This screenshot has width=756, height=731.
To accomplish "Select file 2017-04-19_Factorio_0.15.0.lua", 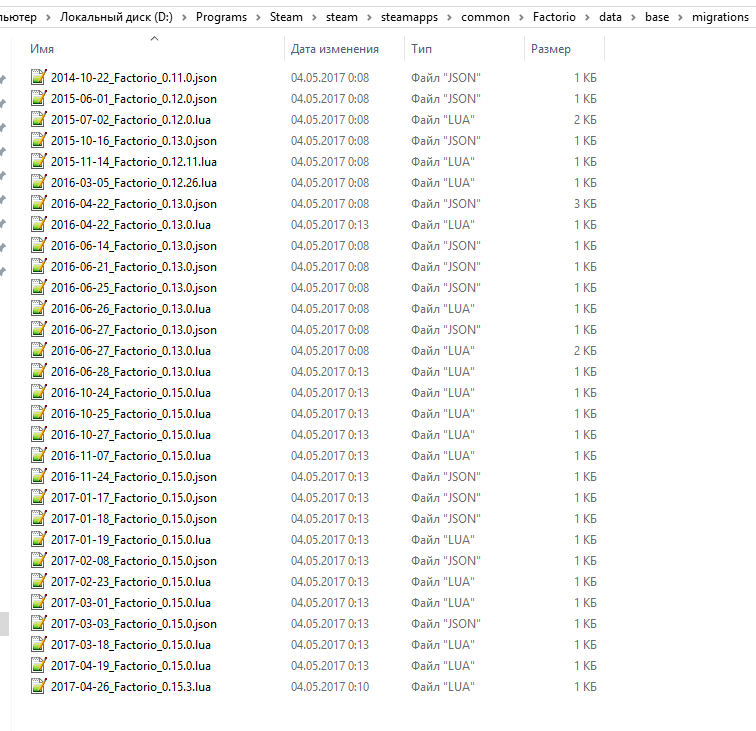I will point(131,665).
